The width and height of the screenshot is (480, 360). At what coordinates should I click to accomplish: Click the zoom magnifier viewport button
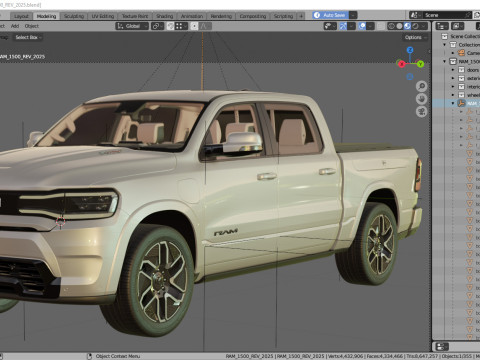click(421, 86)
